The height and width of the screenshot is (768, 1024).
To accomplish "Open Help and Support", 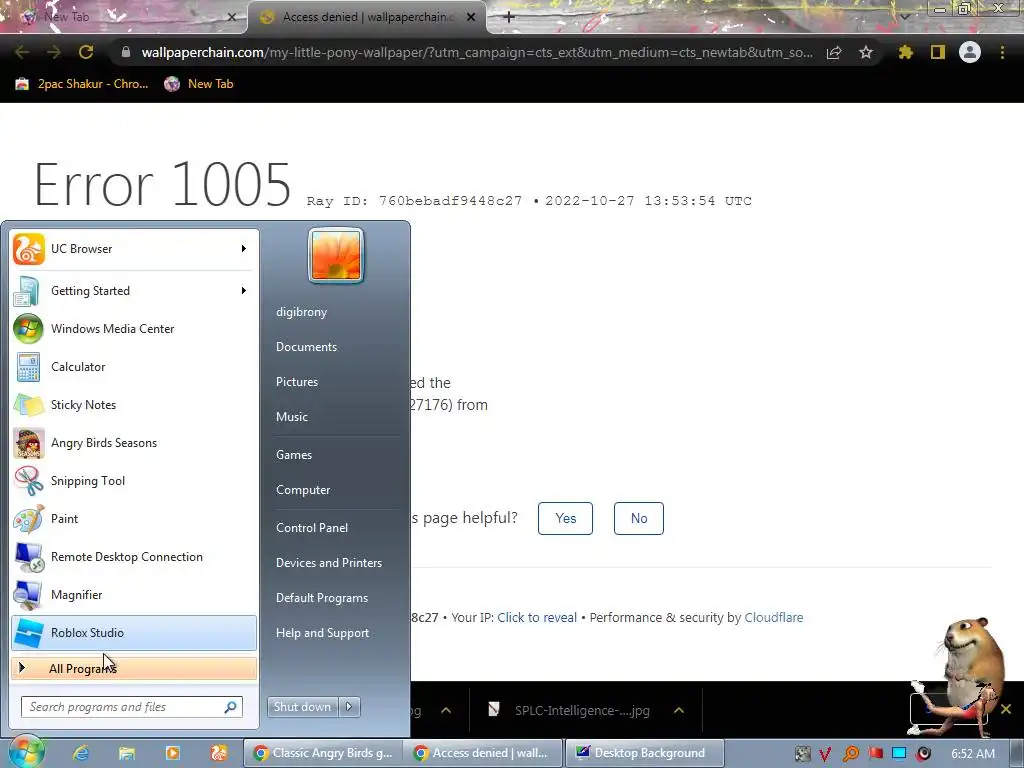I will (x=322, y=633).
